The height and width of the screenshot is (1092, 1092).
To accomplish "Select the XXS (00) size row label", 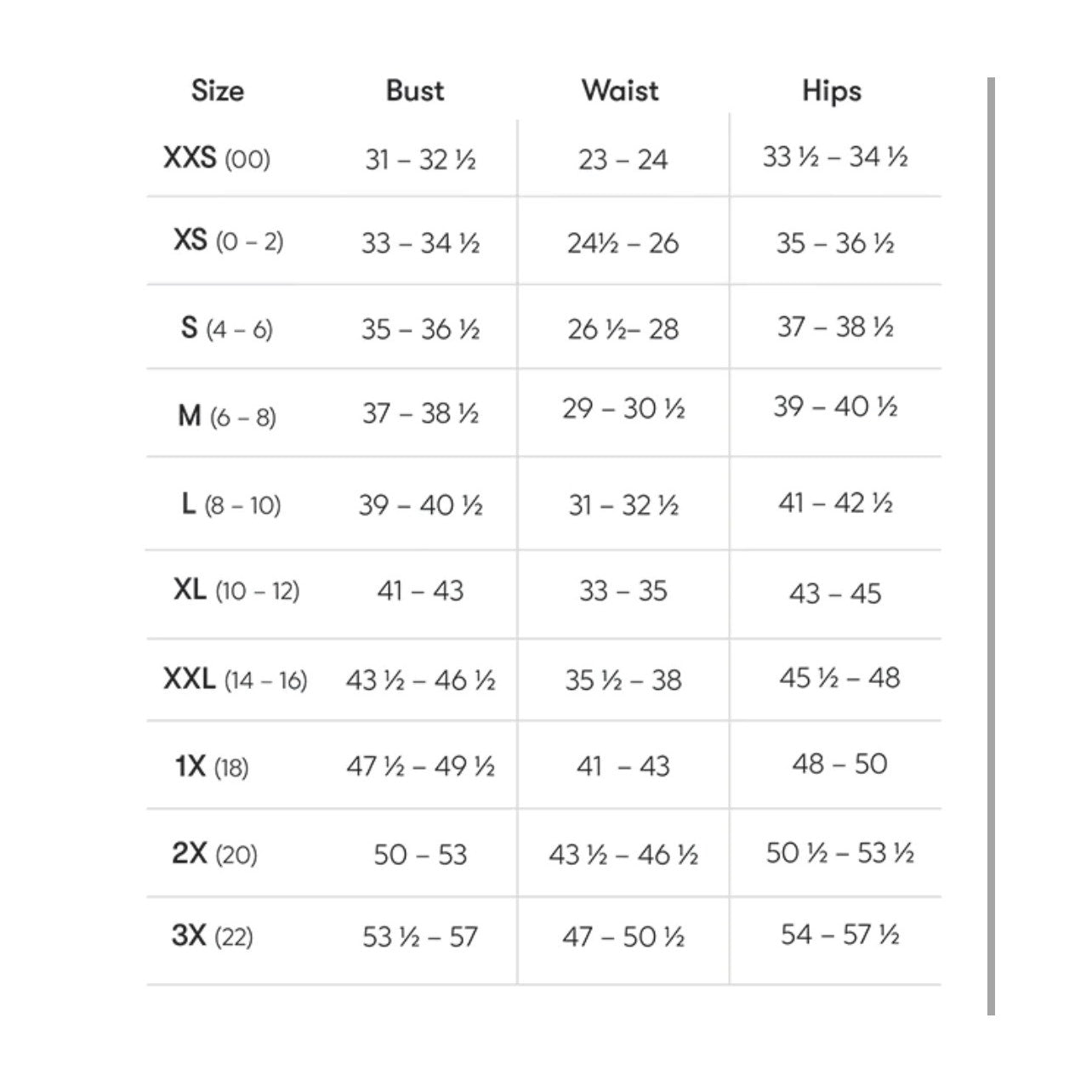I will point(217,158).
